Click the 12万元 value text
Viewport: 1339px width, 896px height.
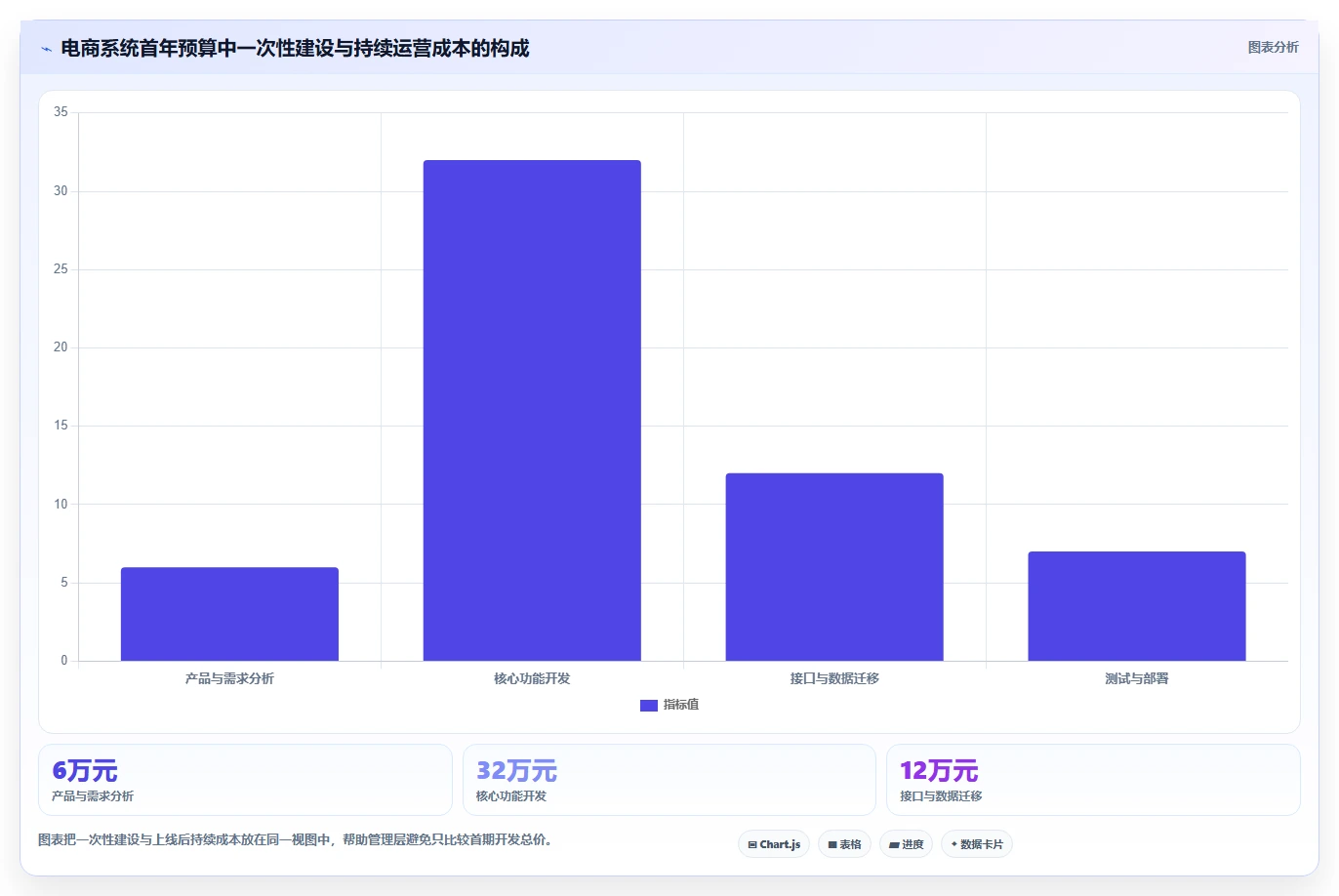pos(939,771)
